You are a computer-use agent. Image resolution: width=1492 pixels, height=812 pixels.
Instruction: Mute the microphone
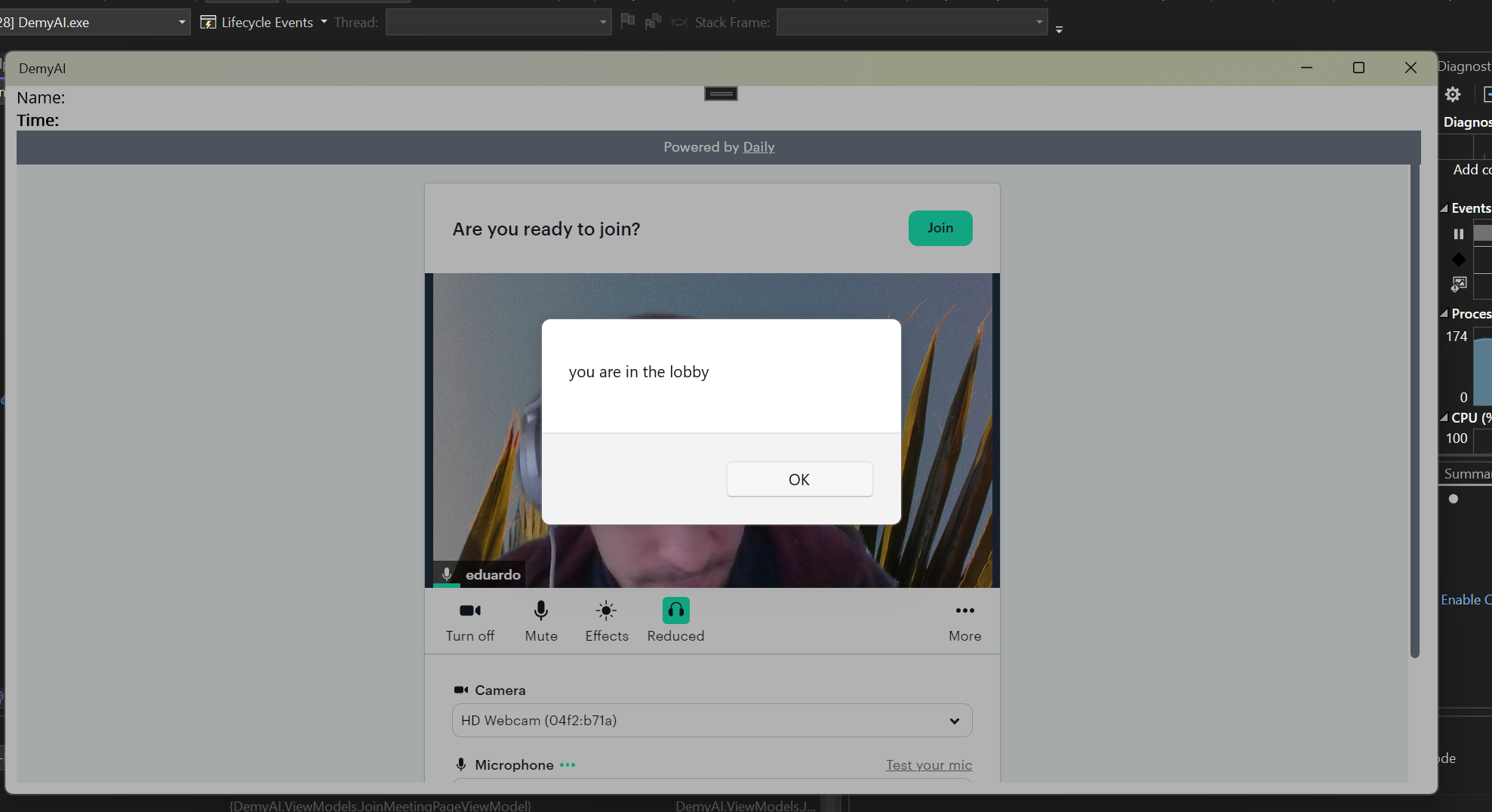click(541, 620)
